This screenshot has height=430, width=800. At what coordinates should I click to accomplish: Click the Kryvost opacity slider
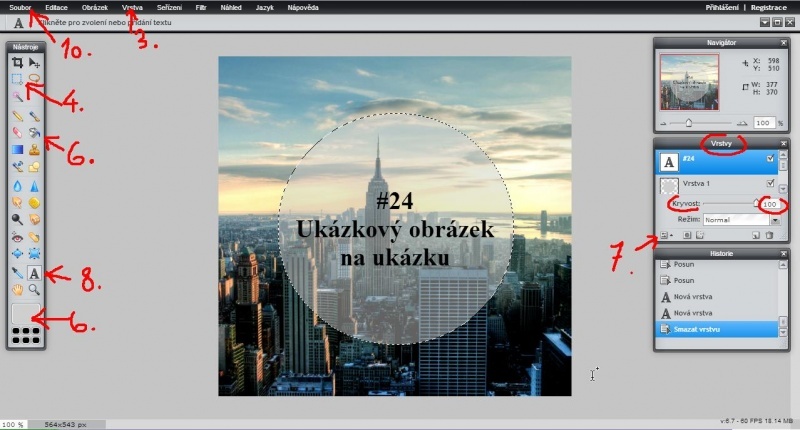coord(725,203)
